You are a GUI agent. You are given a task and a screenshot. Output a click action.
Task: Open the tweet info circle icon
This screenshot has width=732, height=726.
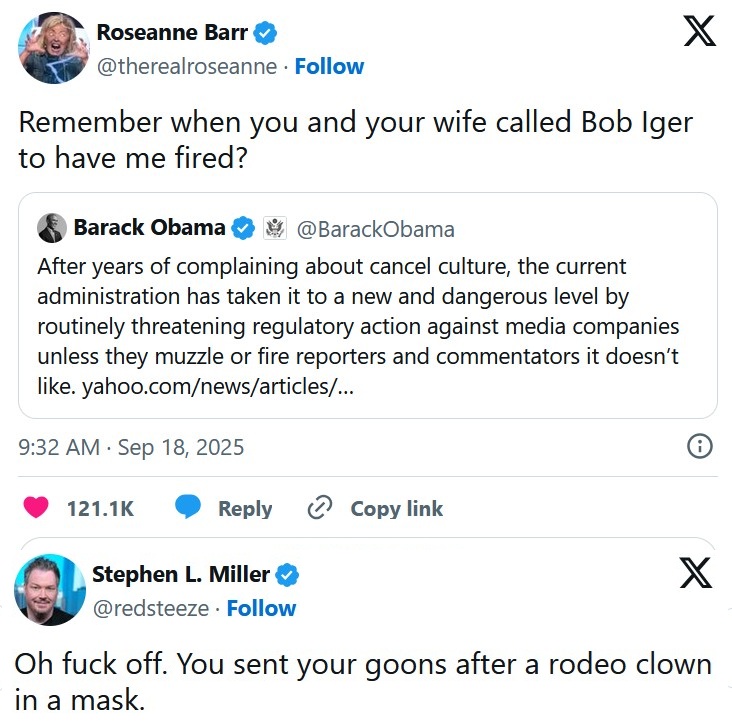coord(701,446)
